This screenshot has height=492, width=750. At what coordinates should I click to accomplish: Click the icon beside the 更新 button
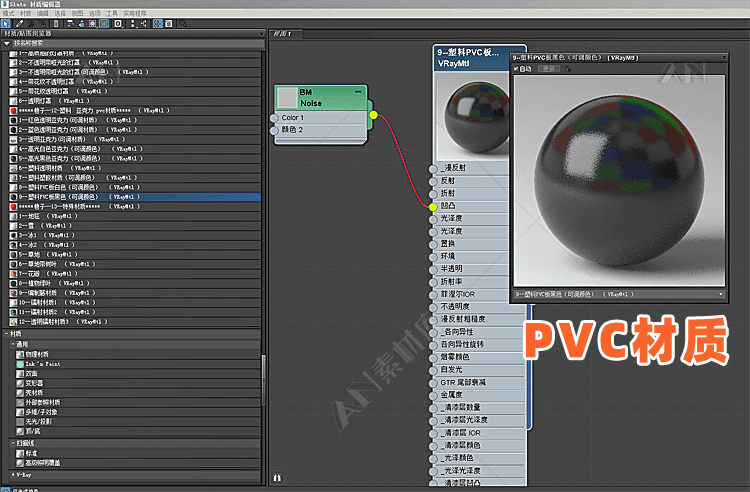click(x=568, y=69)
